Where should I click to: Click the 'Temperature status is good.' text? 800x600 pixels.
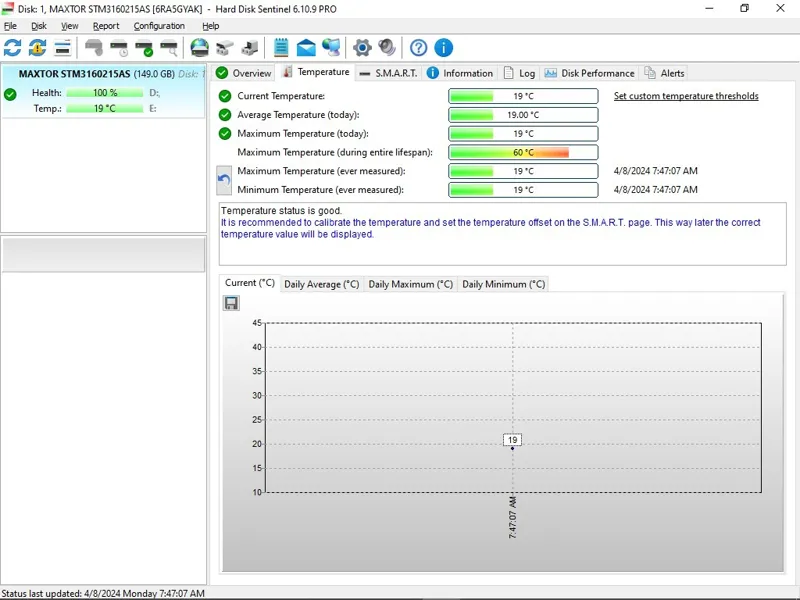point(281,211)
